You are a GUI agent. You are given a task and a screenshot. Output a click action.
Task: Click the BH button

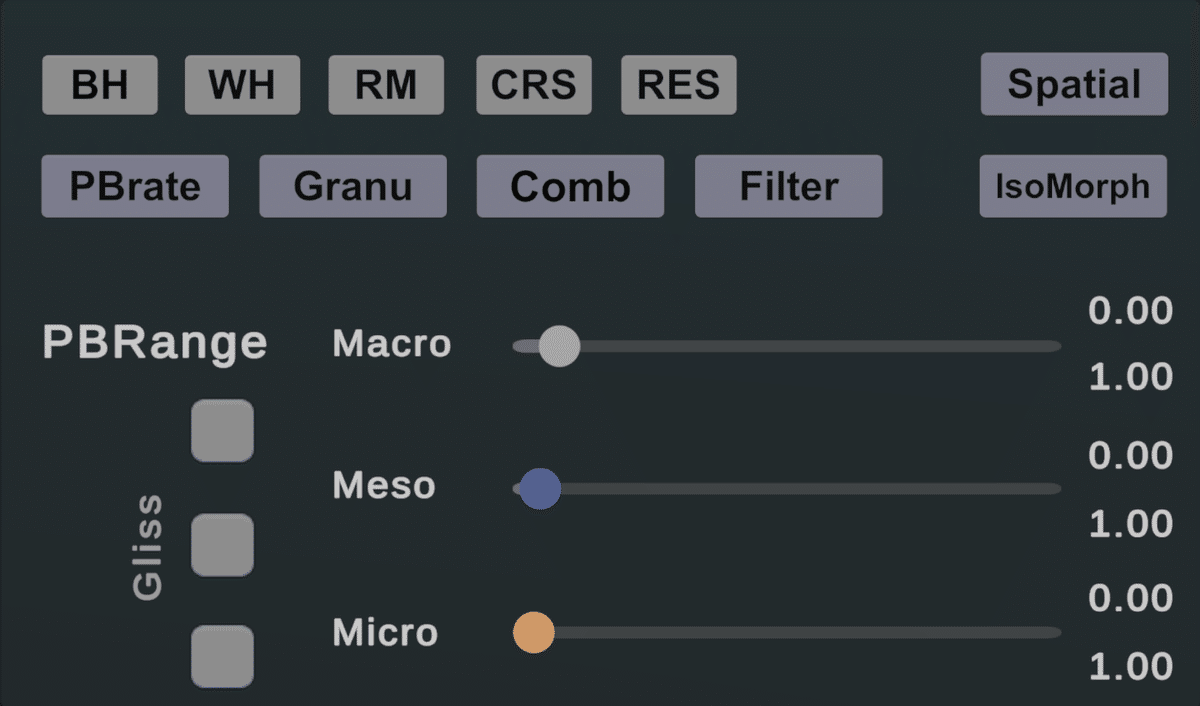[x=100, y=85]
